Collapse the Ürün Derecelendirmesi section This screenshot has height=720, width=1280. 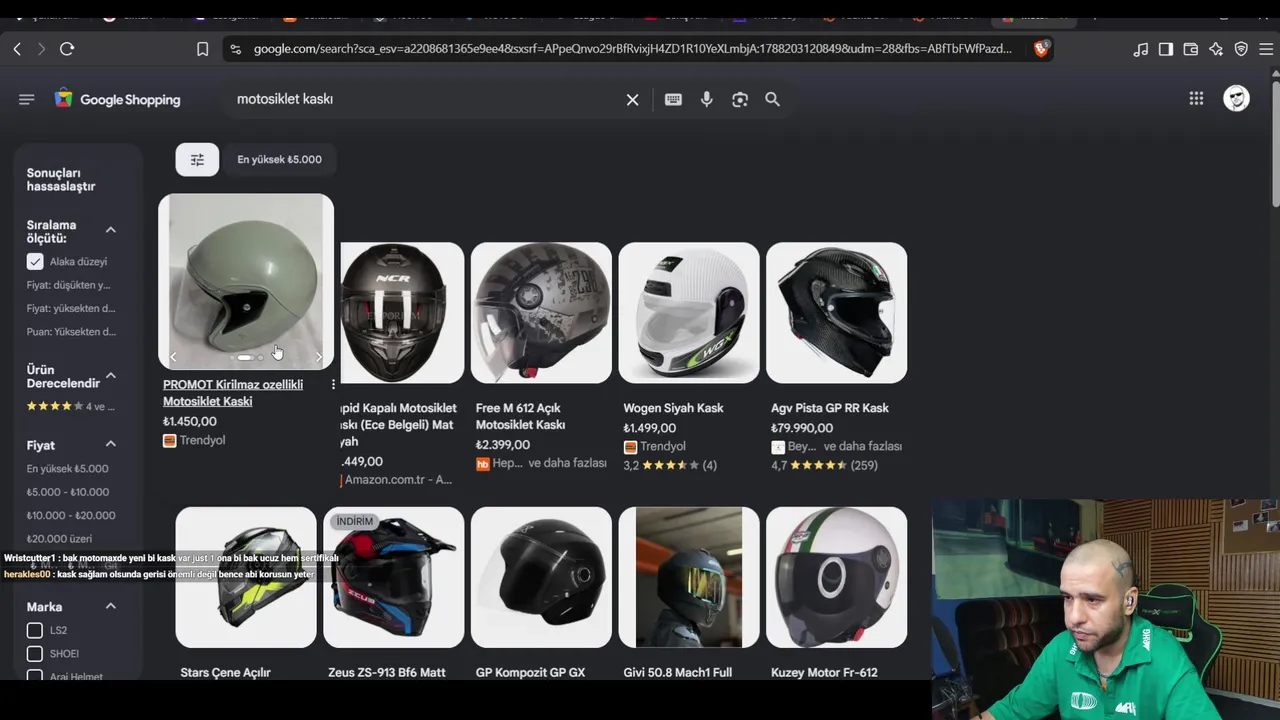click(x=111, y=376)
